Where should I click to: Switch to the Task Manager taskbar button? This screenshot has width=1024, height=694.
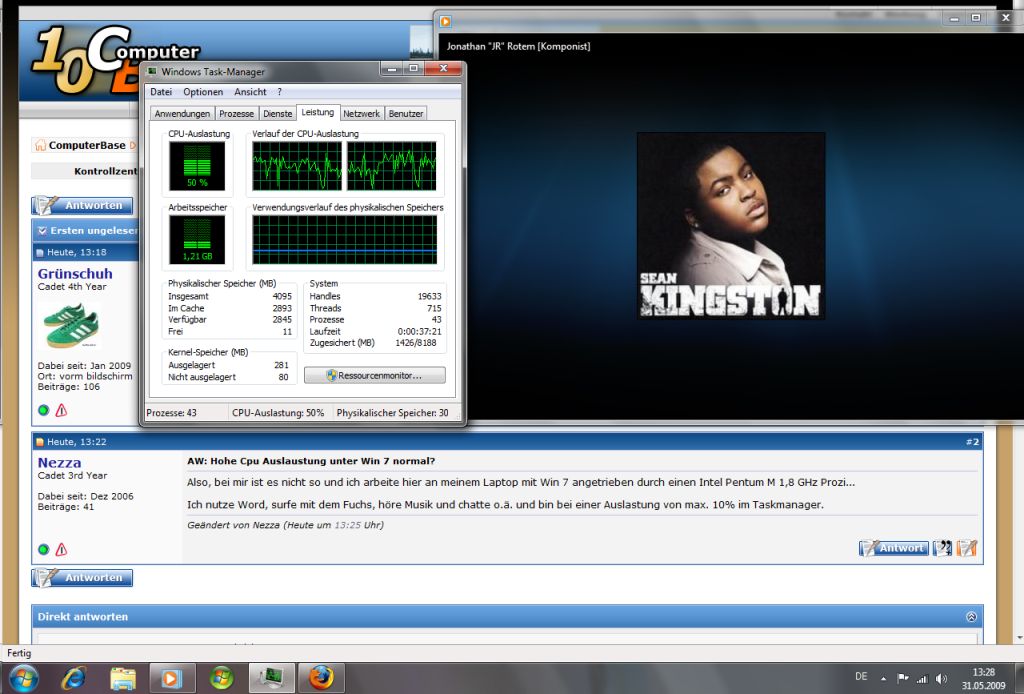click(272, 678)
